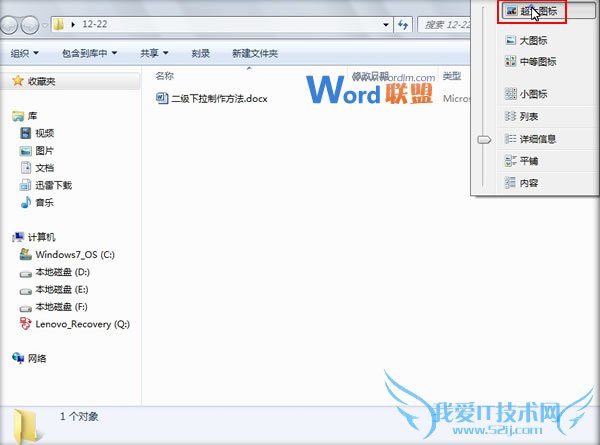Open recent pages dropdown beside Forward
600x445 pixels.
tap(44, 26)
